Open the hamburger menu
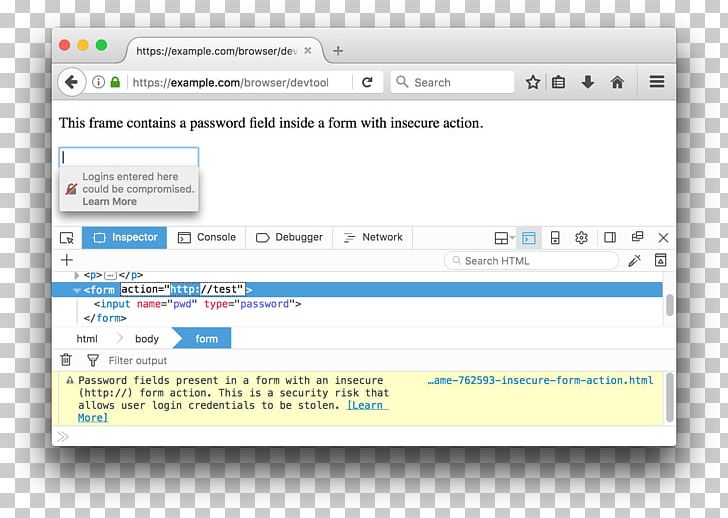 (x=656, y=82)
